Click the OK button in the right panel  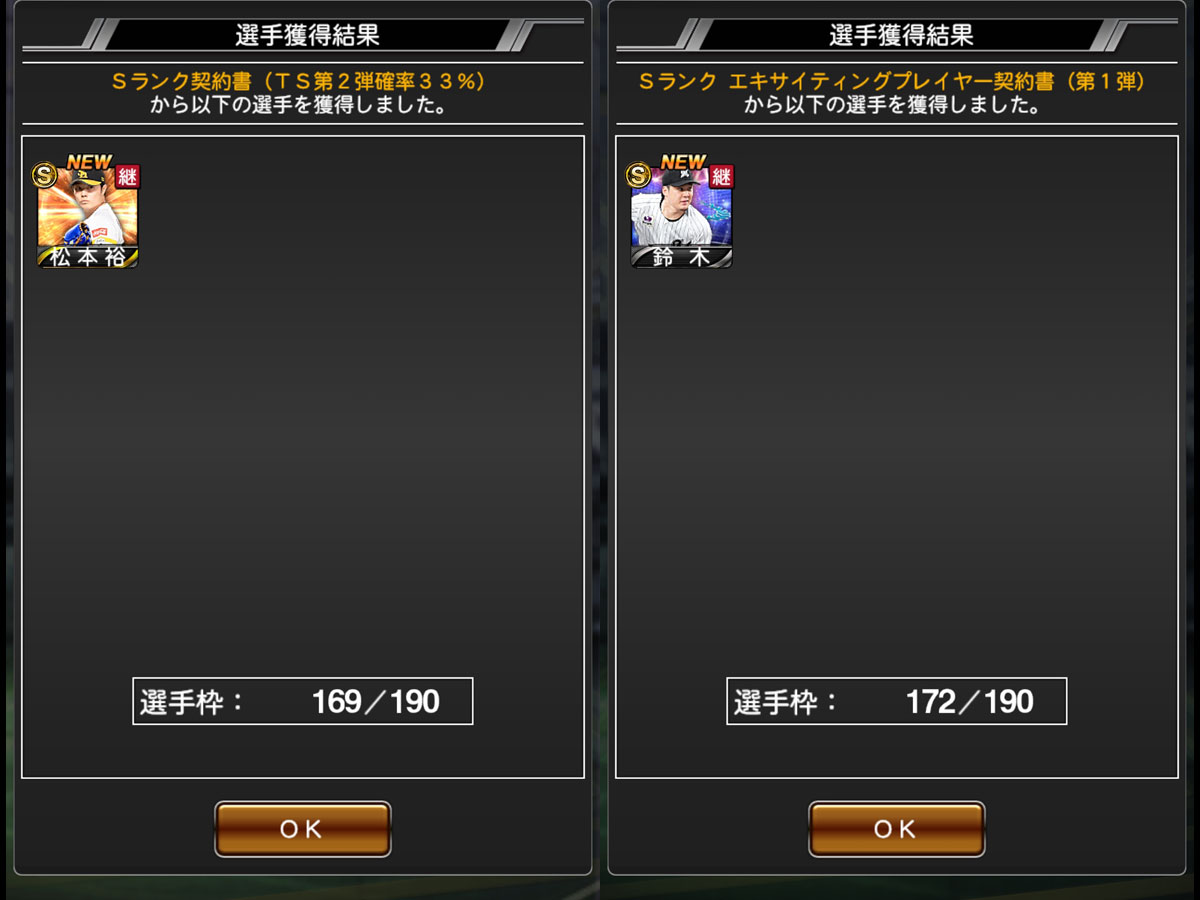coord(896,829)
